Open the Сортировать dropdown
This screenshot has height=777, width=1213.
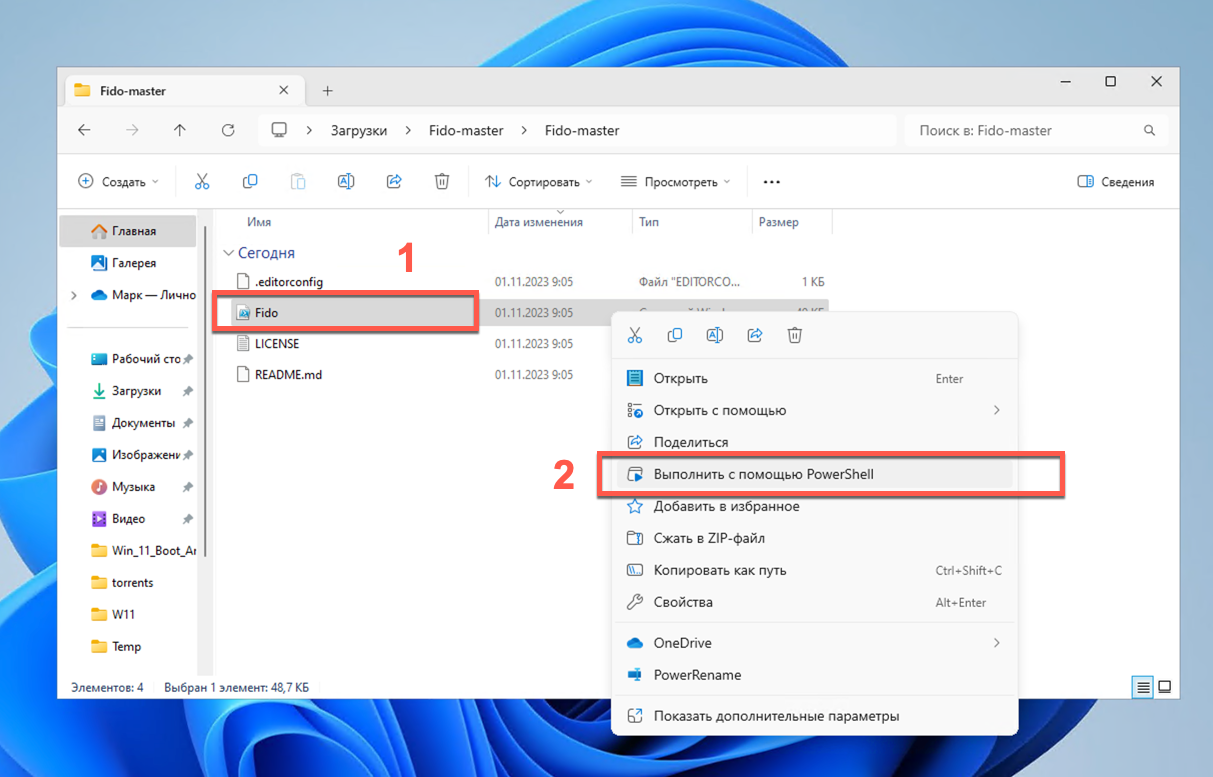point(538,182)
